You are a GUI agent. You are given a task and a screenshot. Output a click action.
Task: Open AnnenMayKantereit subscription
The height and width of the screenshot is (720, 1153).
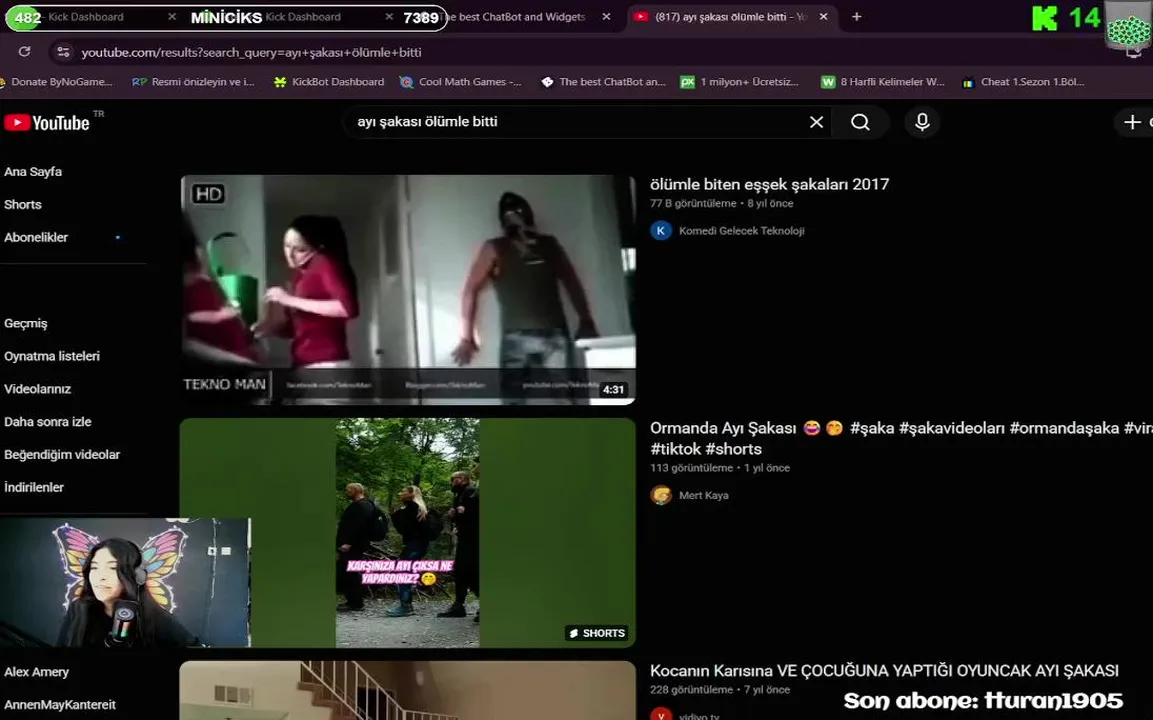60,705
